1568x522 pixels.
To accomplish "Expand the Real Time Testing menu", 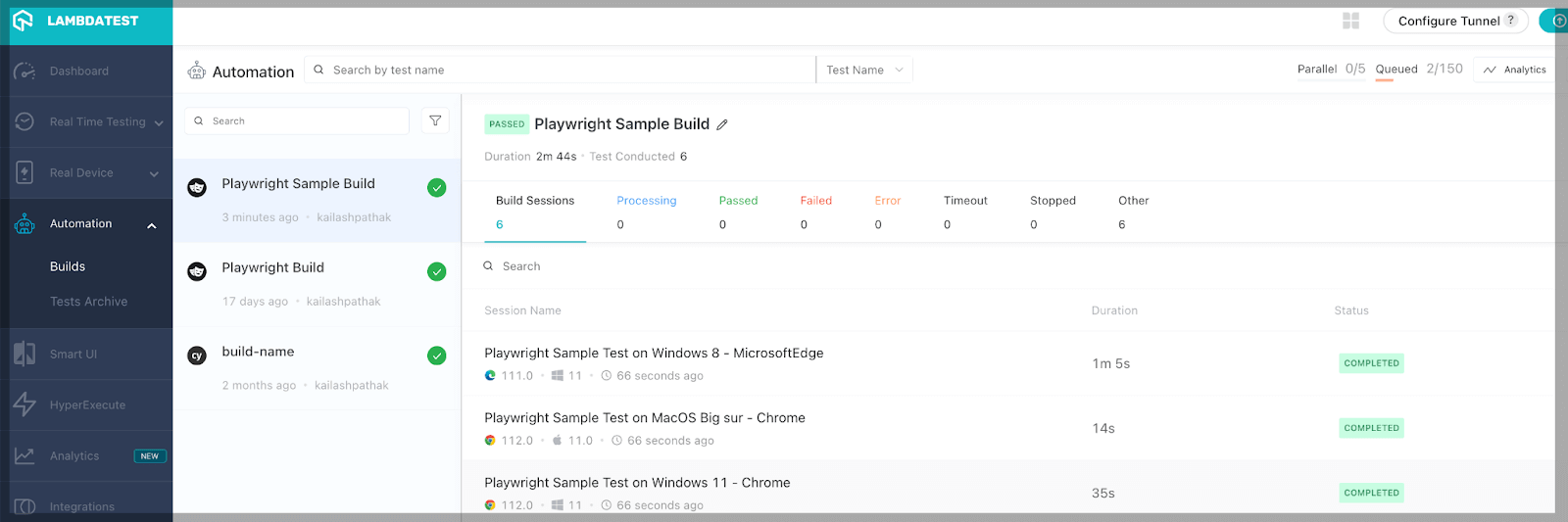I will tap(159, 122).
